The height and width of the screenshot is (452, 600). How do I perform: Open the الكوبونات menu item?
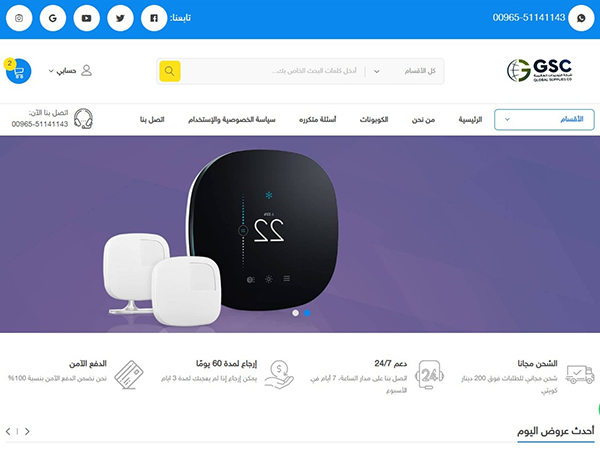click(374, 120)
